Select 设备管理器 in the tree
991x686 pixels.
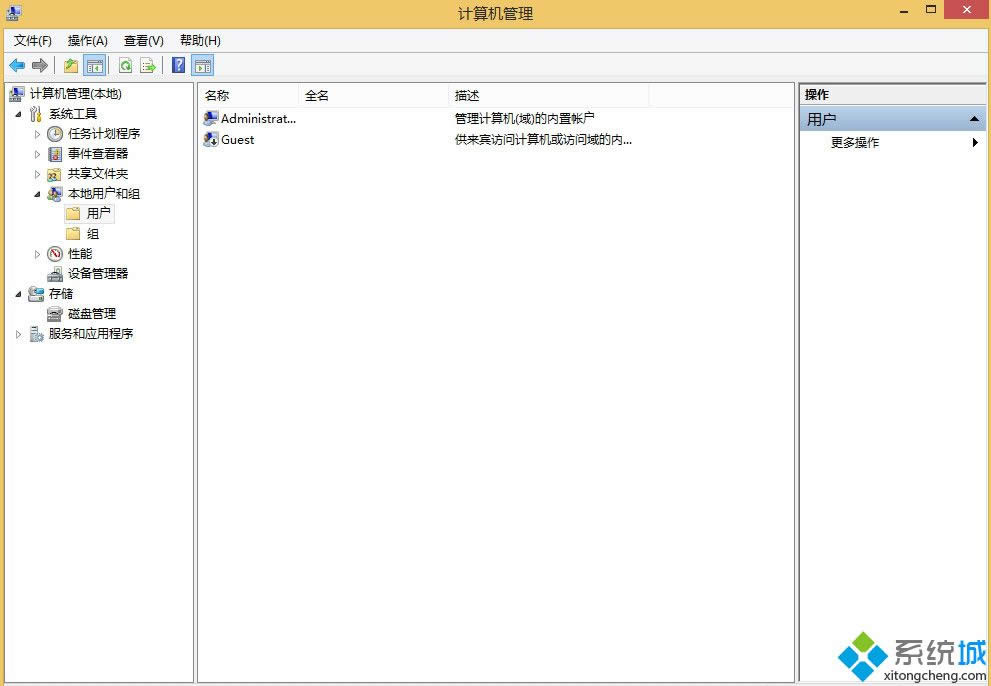[x=99, y=273]
